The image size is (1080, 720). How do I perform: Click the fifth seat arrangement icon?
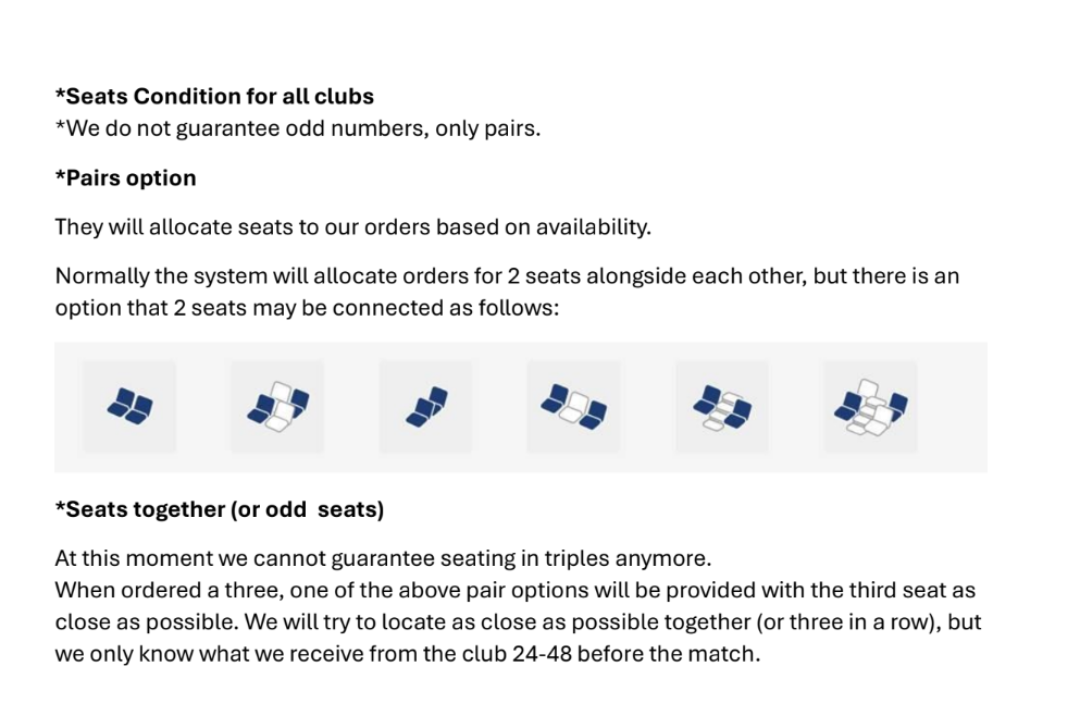click(722, 406)
